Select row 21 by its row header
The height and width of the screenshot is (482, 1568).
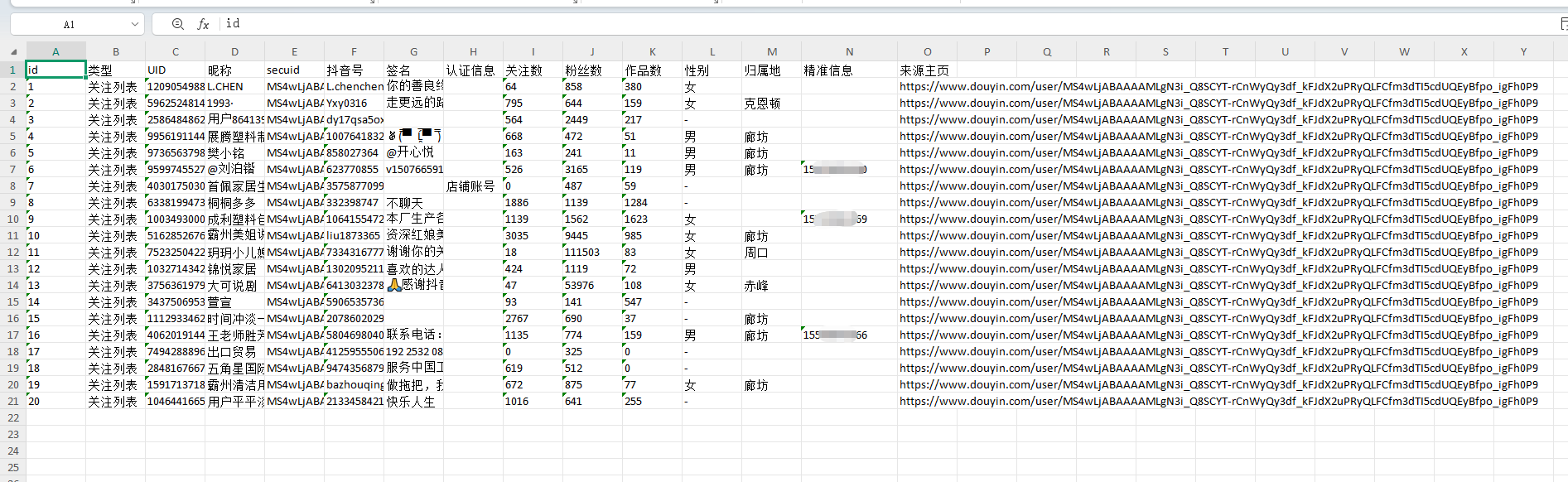coord(13,402)
